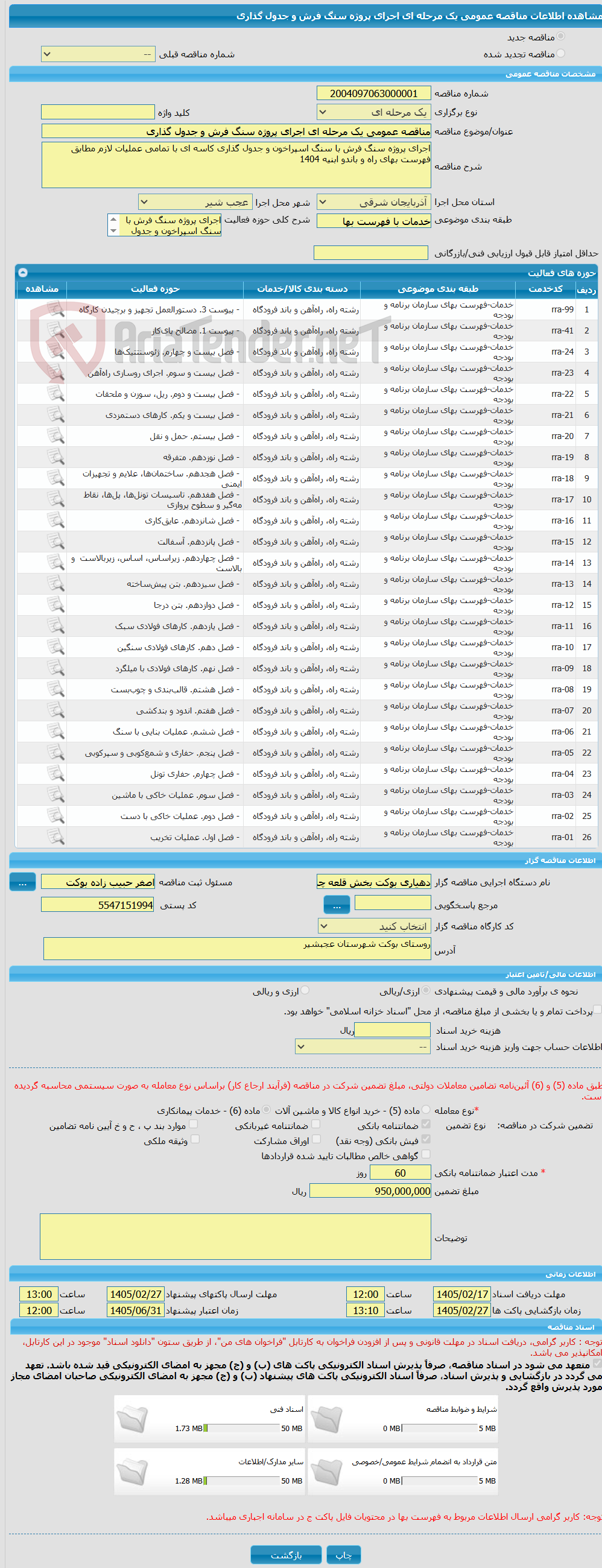
Task: Sort by دسته بندی کالا/خدمات column header
Action: point(302,288)
